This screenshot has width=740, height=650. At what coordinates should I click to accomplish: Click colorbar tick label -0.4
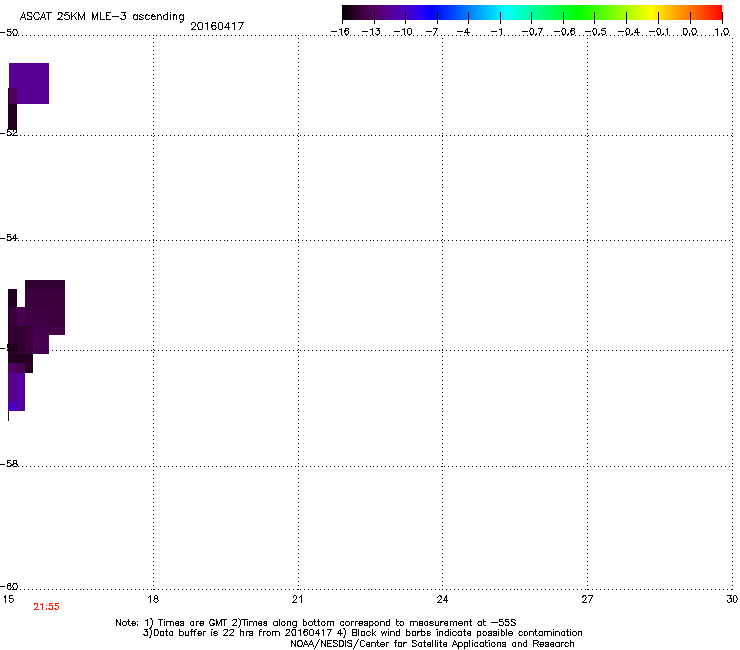click(629, 32)
